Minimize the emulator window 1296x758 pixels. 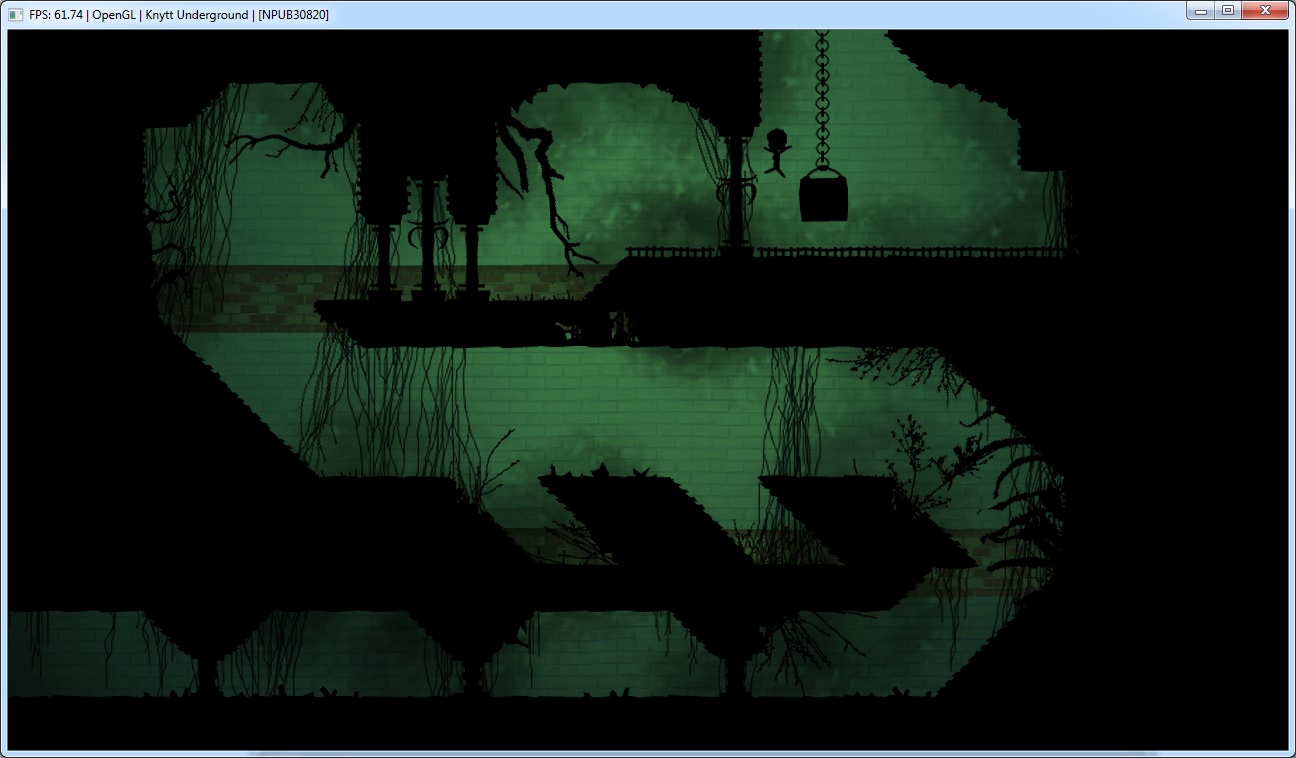[x=1200, y=10]
